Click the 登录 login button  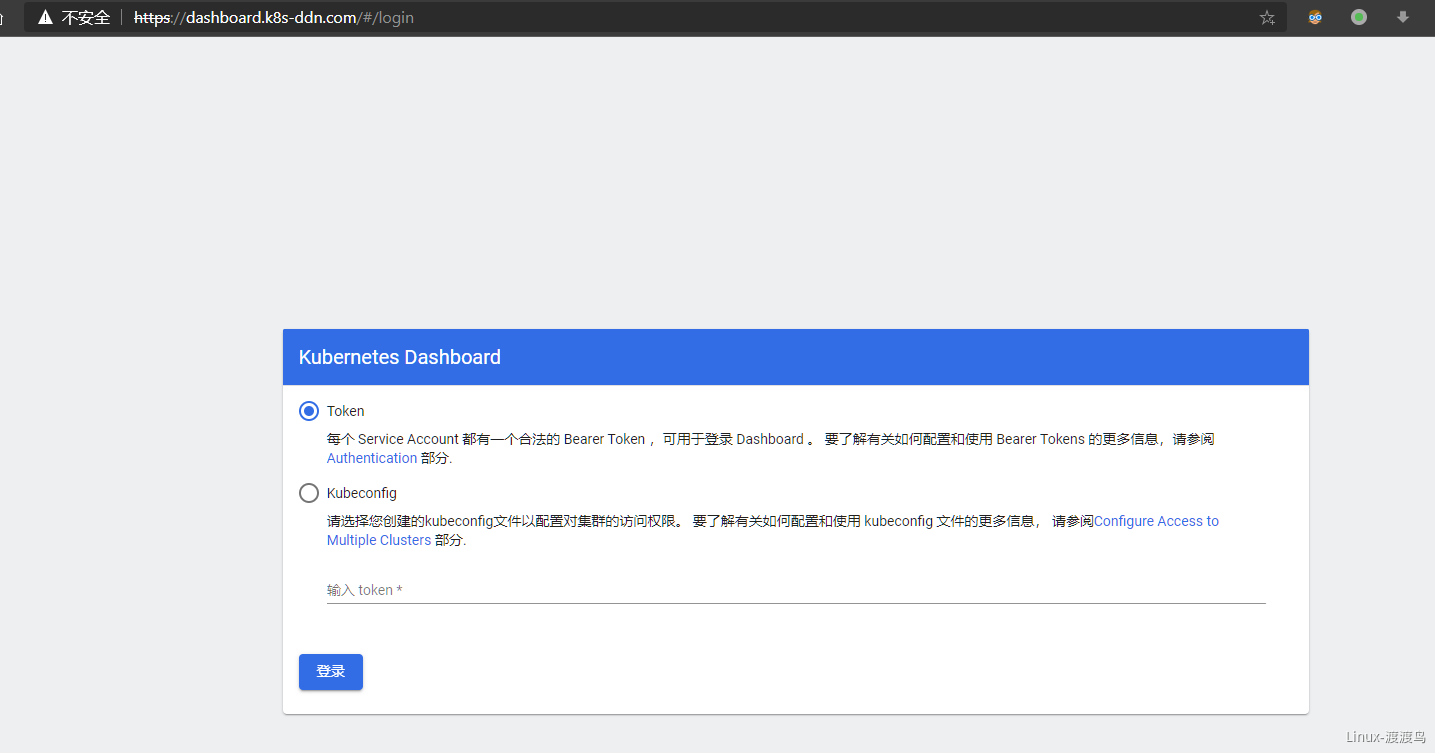pos(331,672)
